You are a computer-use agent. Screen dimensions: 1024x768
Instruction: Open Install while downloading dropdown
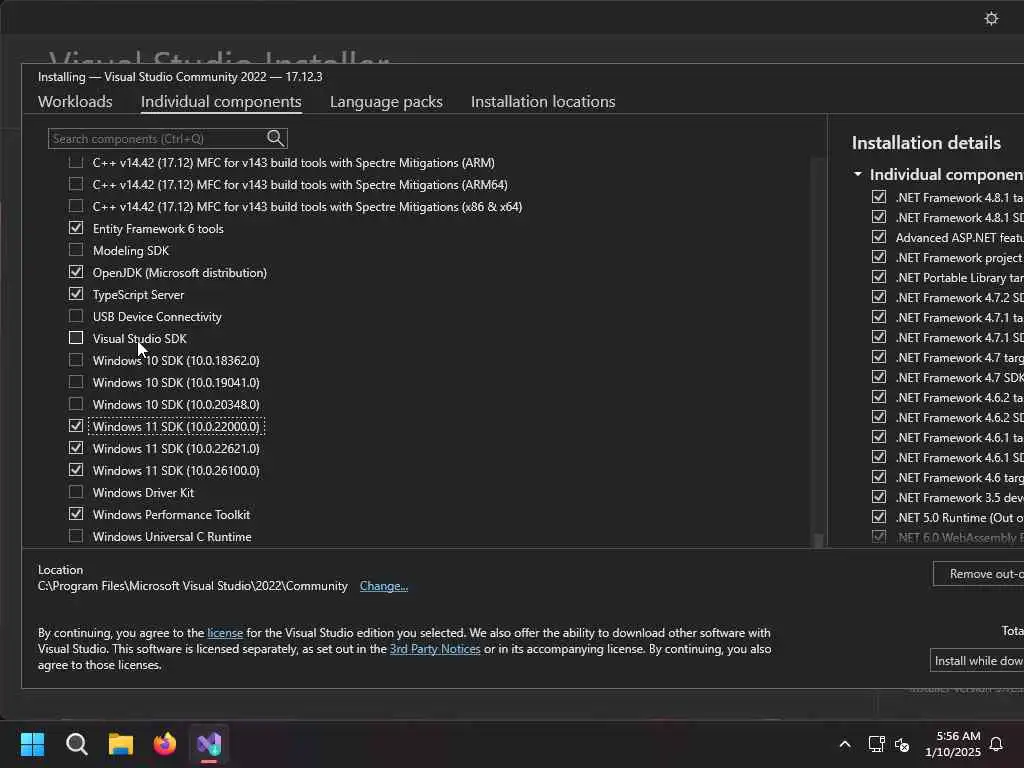coord(977,660)
